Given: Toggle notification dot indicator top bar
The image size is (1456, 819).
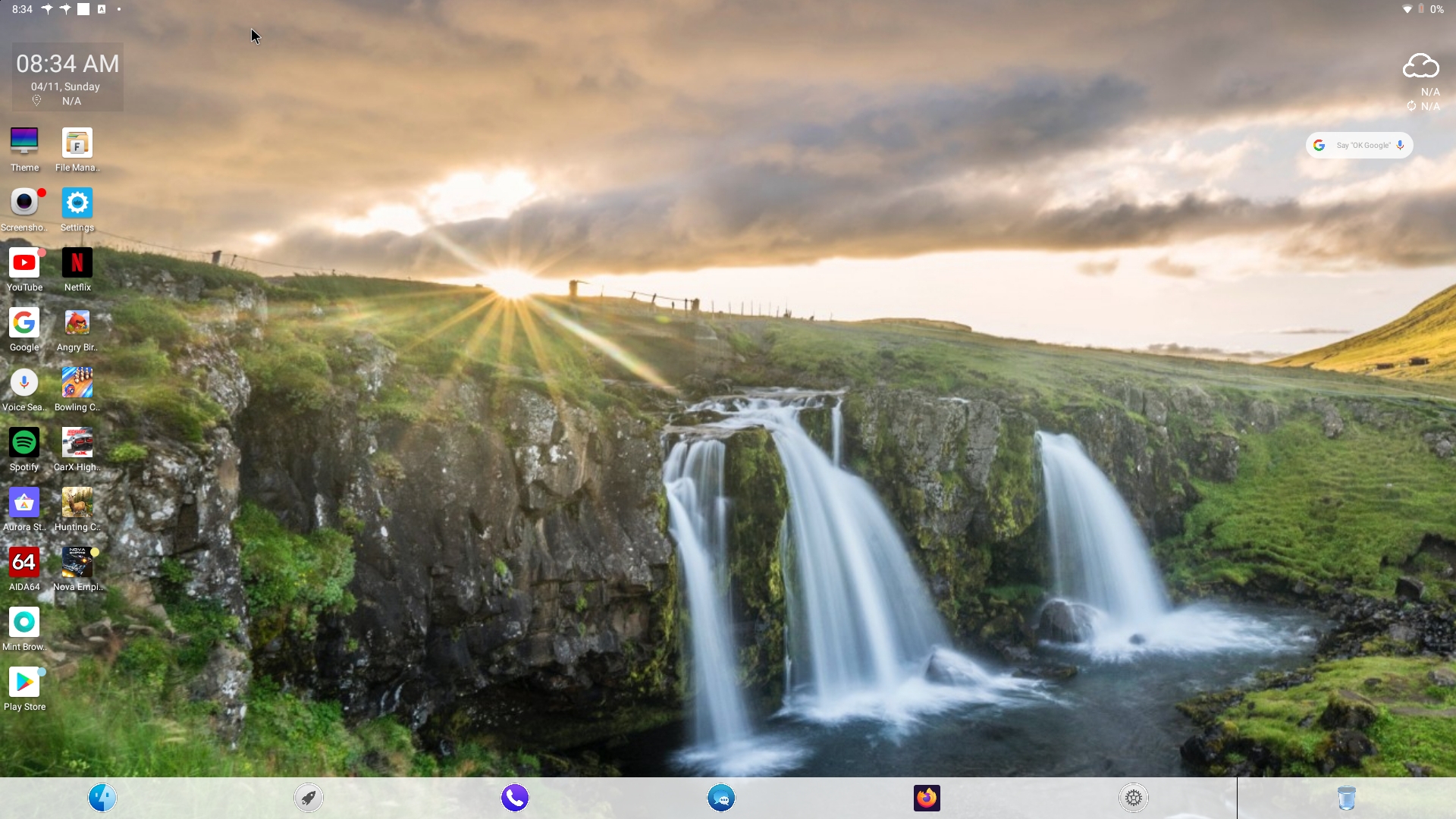Looking at the screenshot, I should tap(119, 8).
